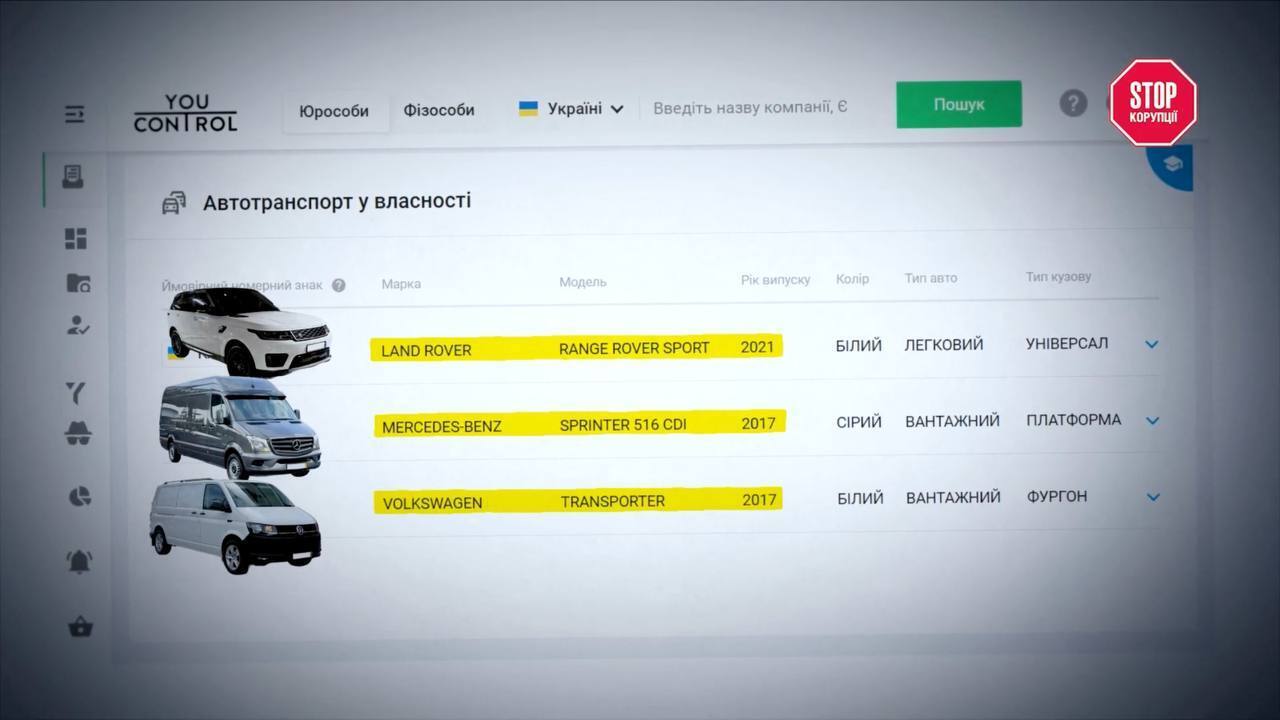Toggle the sidebar menu hamburger icon
Screen dimensions: 1280x720
click(75, 114)
